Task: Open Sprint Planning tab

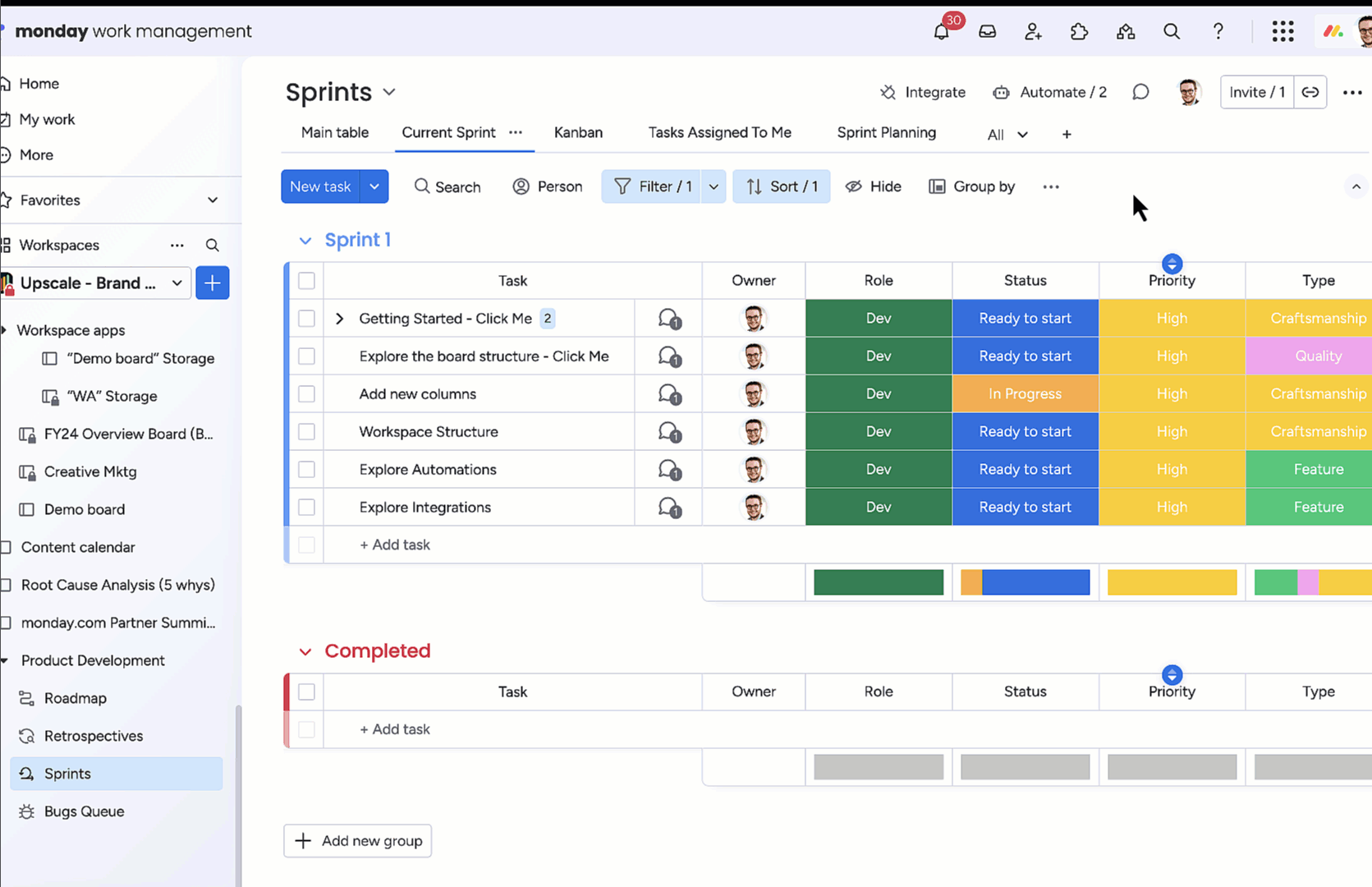Action: coord(887,132)
